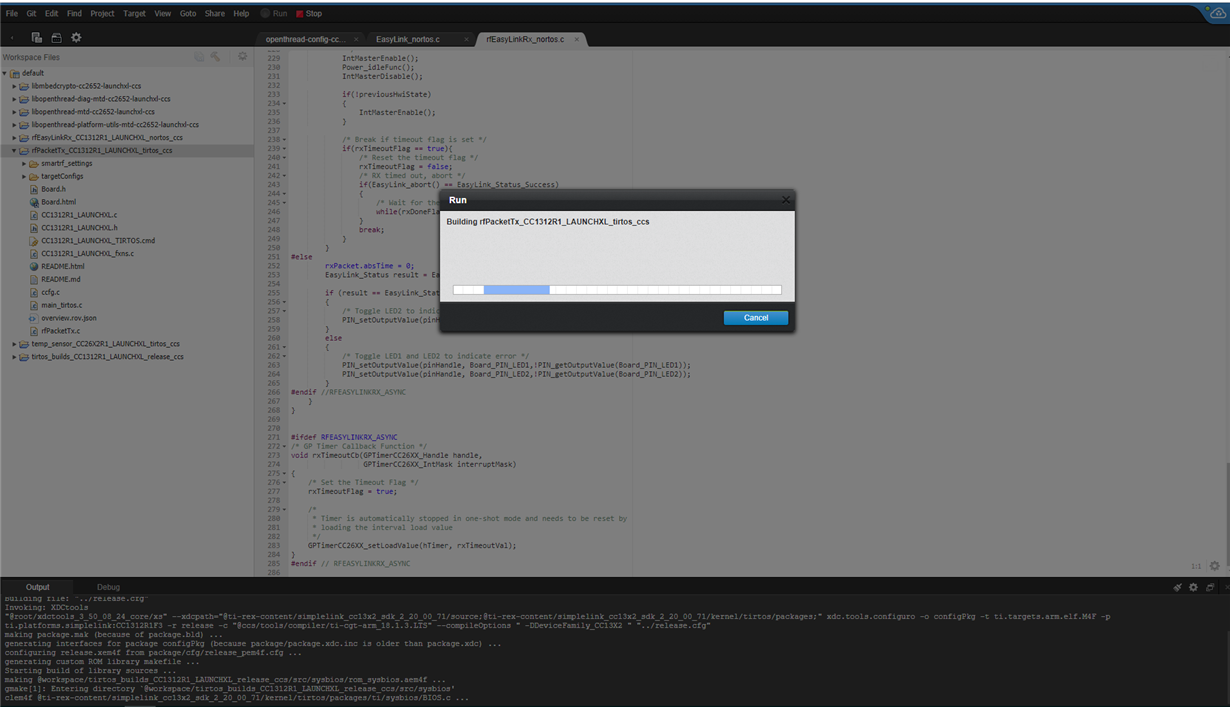Open the Target menu

134,14
